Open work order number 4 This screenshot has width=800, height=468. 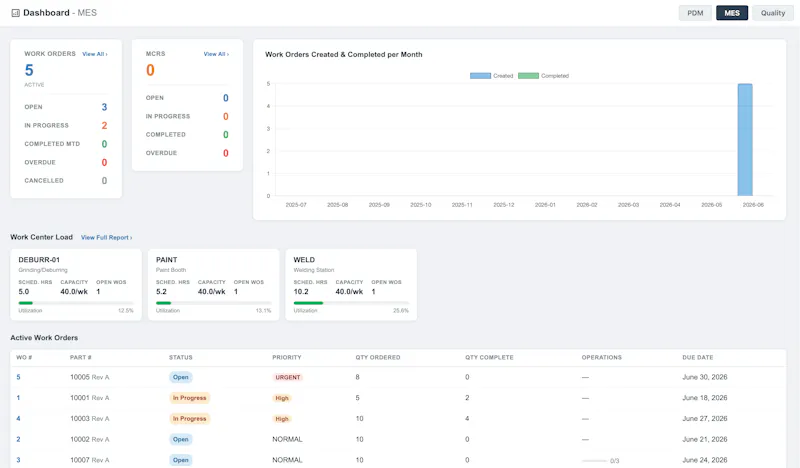18,418
